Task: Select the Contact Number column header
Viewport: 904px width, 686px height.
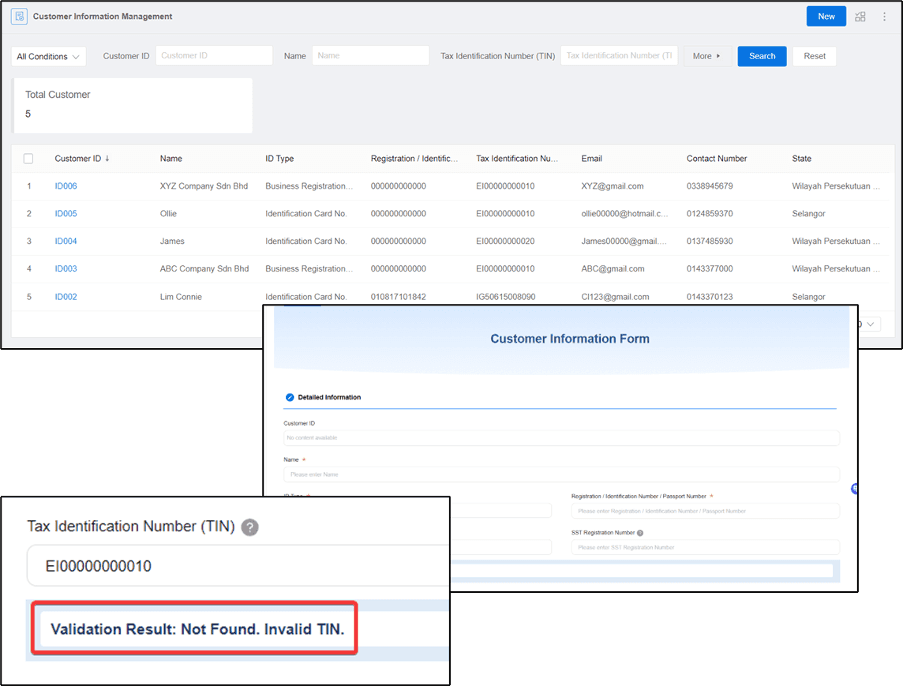Action: click(717, 158)
